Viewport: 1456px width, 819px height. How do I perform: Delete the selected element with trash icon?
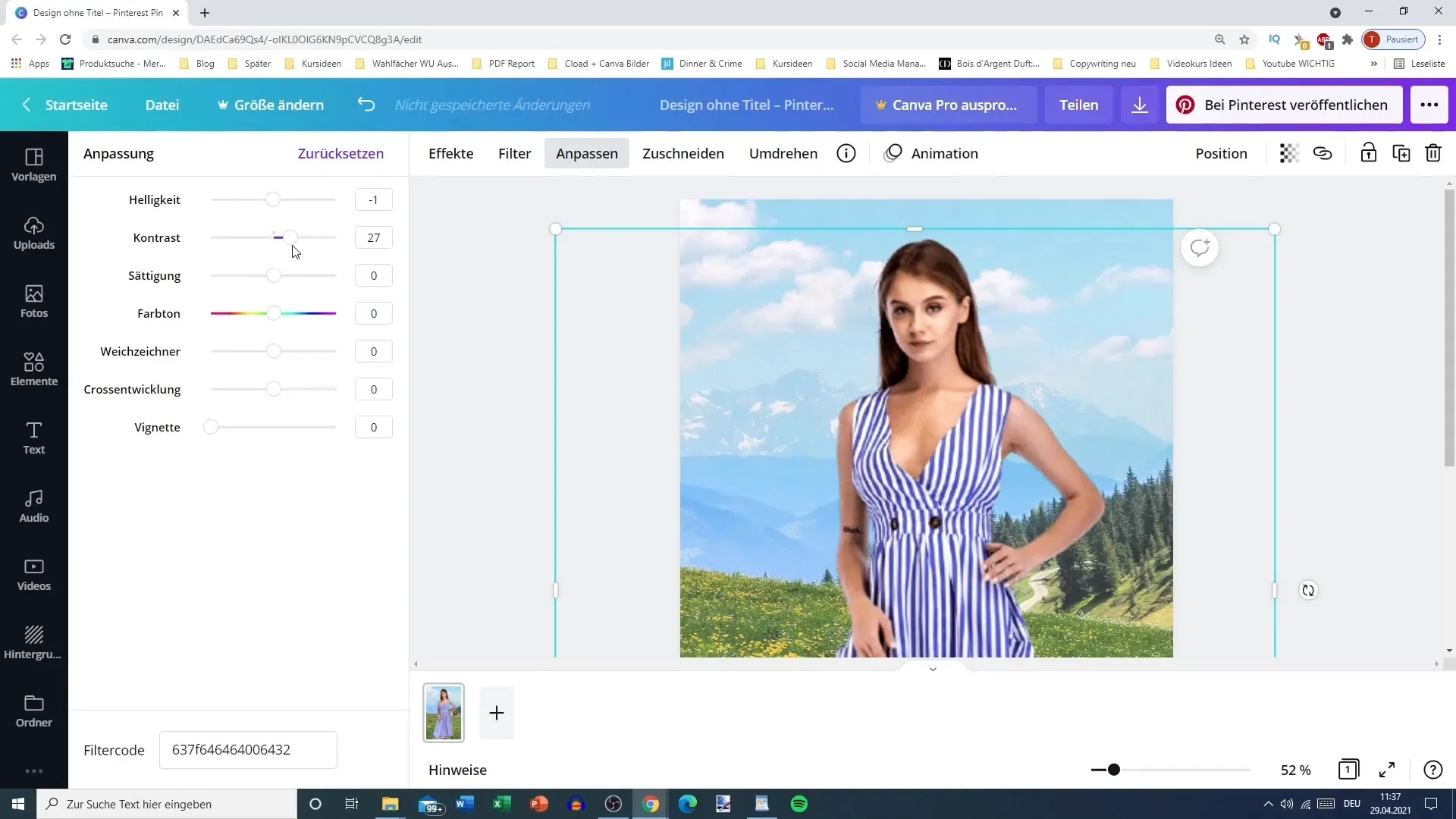point(1433,153)
